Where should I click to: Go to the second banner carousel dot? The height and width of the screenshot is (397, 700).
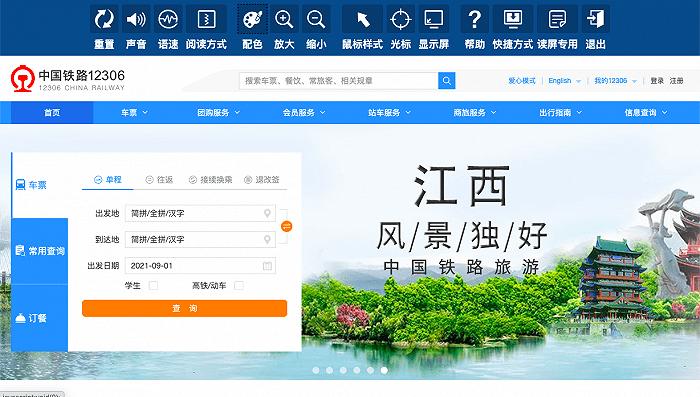(329, 370)
